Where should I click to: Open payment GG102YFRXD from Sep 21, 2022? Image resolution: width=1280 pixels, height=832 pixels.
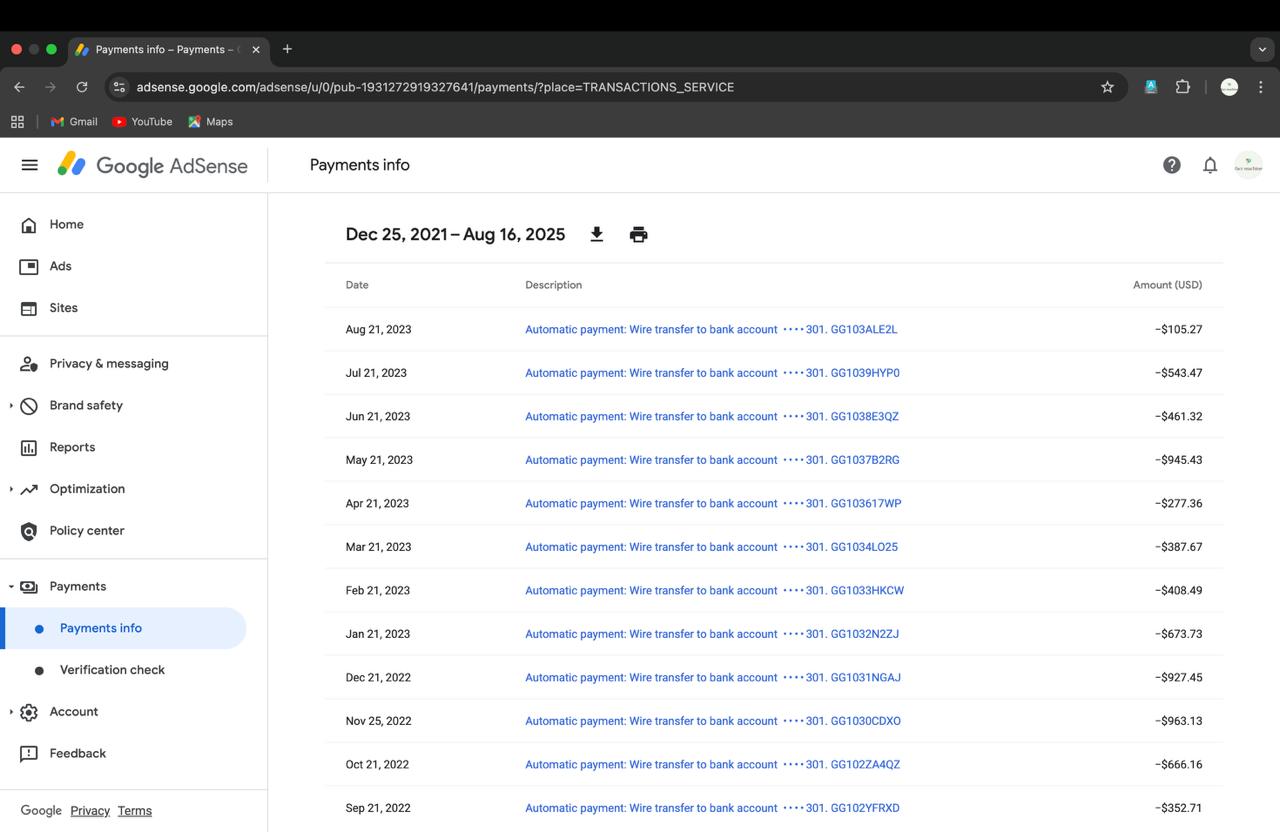[712, 808]
